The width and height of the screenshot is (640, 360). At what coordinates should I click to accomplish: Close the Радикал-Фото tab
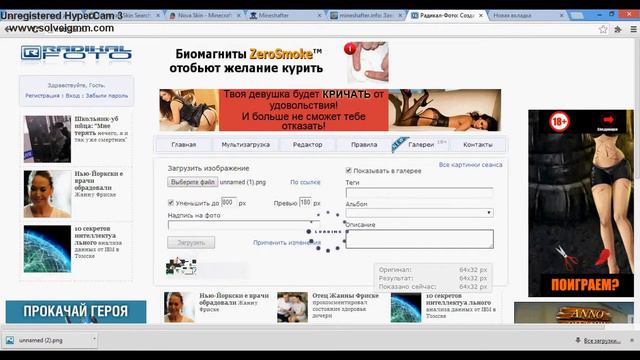[481, 16]
